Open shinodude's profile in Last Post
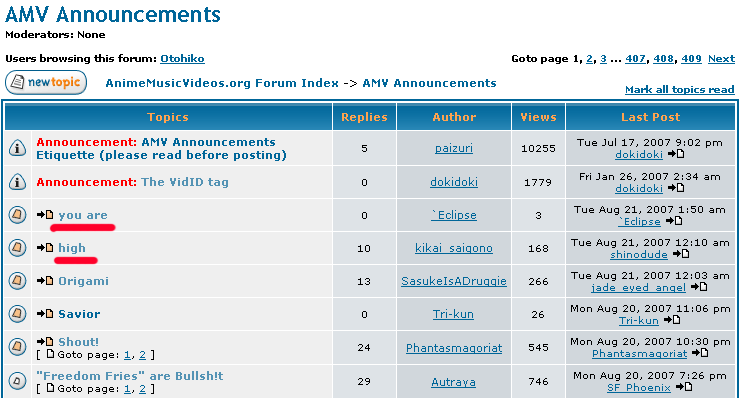 639,254
